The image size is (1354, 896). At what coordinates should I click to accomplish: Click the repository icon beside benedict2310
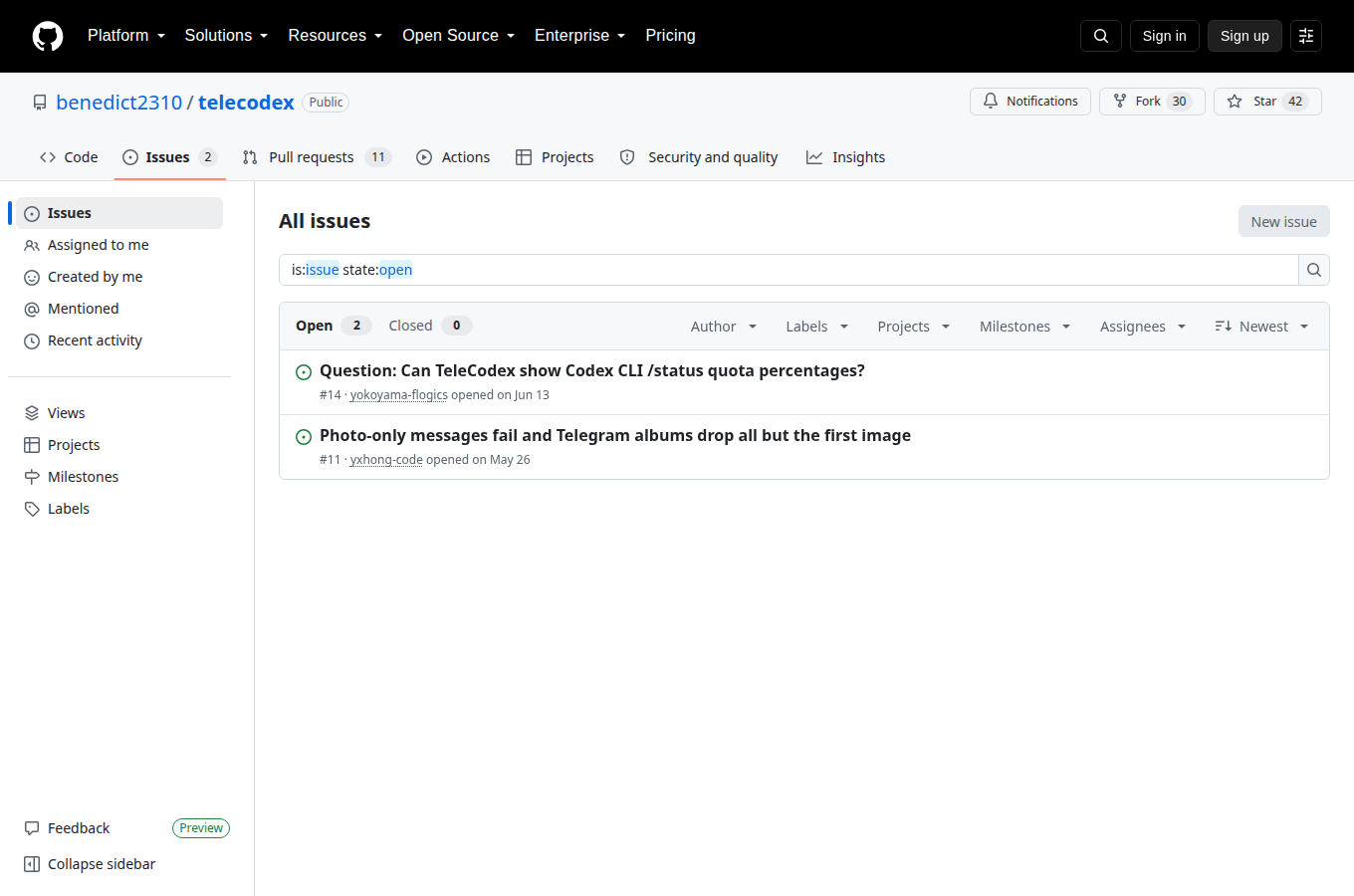point(40,103)
